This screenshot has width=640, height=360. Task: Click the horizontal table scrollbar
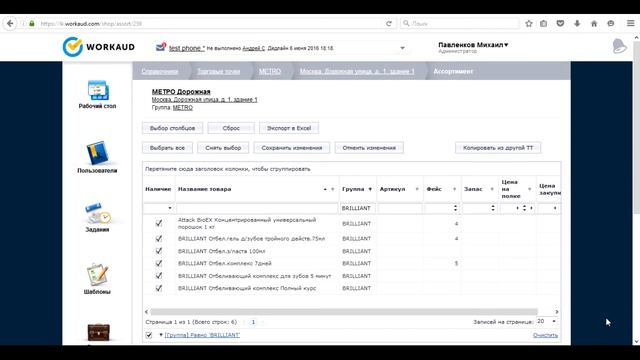click(x=344, y=312)
